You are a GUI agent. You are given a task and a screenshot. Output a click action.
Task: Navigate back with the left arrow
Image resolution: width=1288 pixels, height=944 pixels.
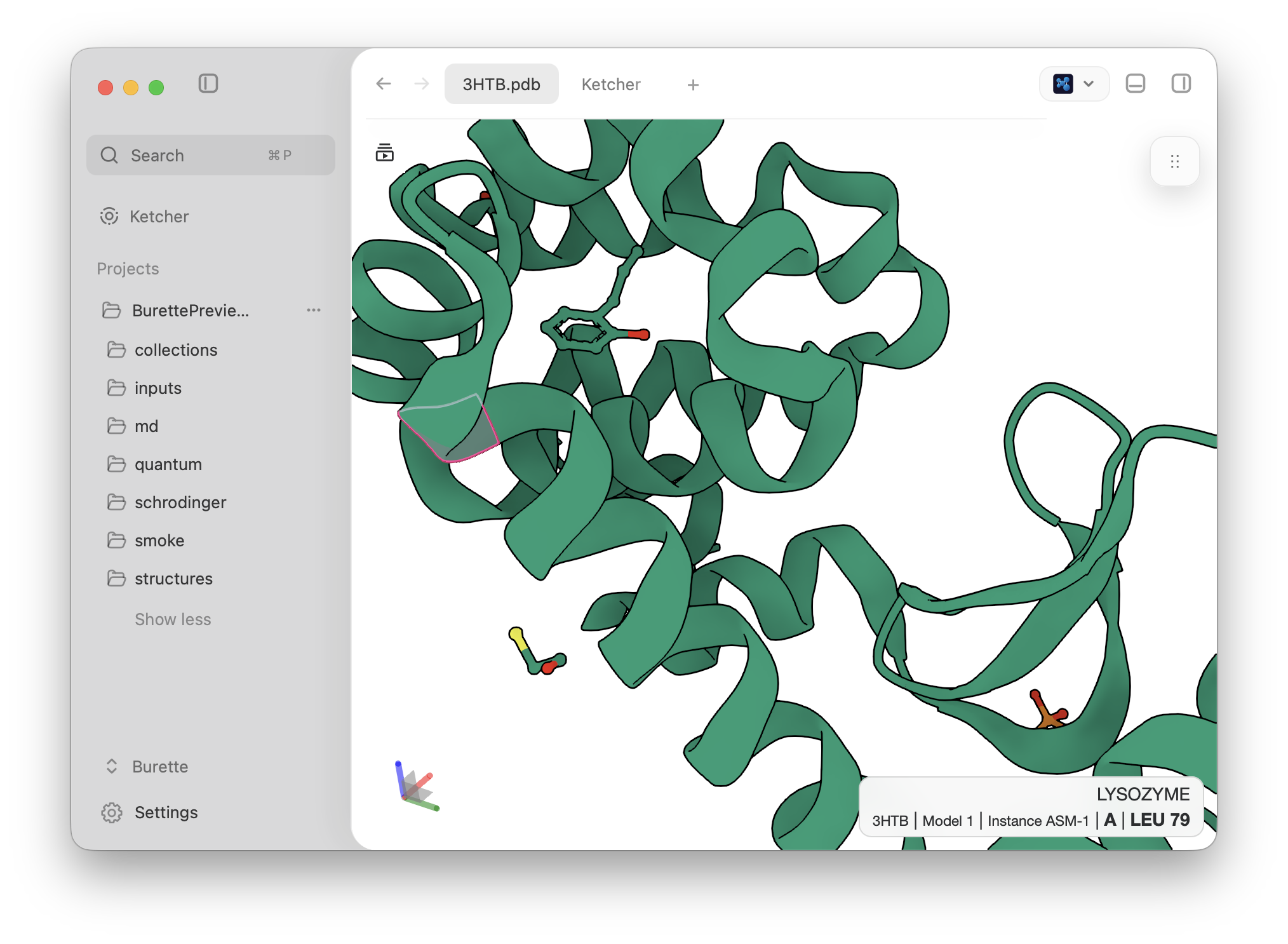point(384,84)
